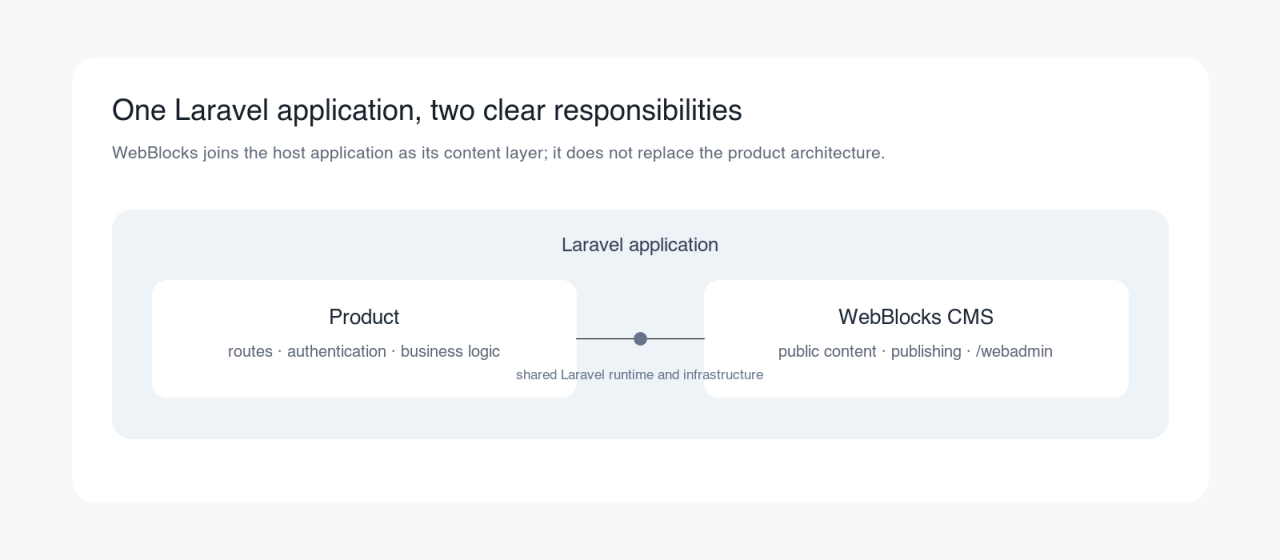Click the subtitle beginning 'WebBlocks joins the host application'
Image resolution: width=1280 pixels, height=560 pixels.
coord(498,153)
